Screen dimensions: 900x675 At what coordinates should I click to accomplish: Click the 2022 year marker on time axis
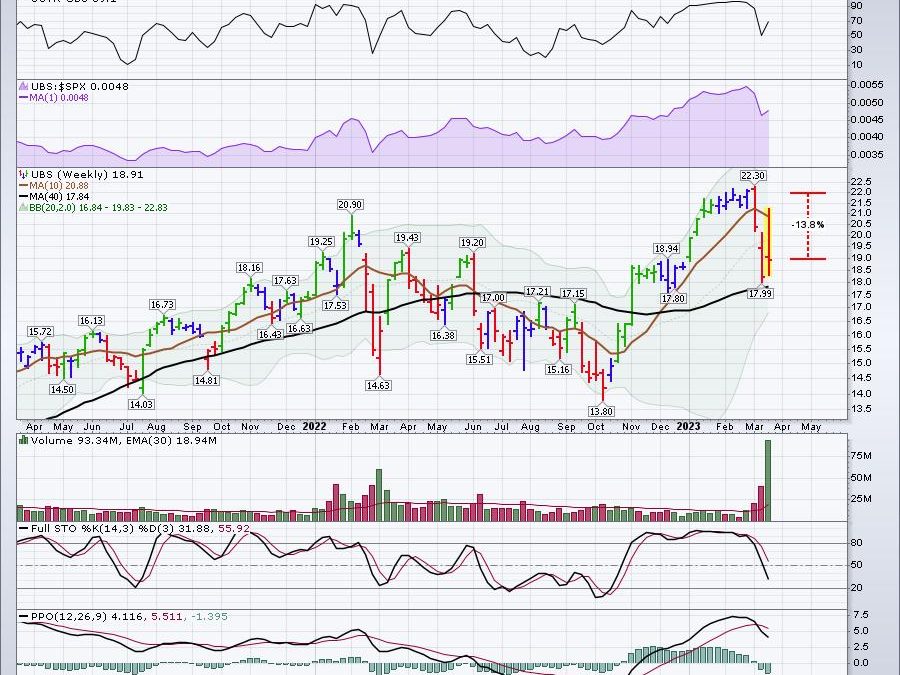point(315,426)
